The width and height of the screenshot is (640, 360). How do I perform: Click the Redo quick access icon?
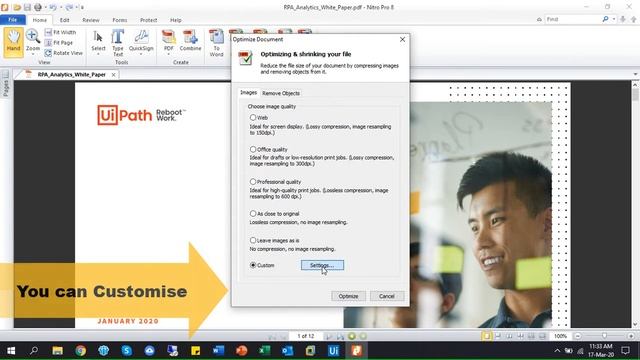(69, 7)
